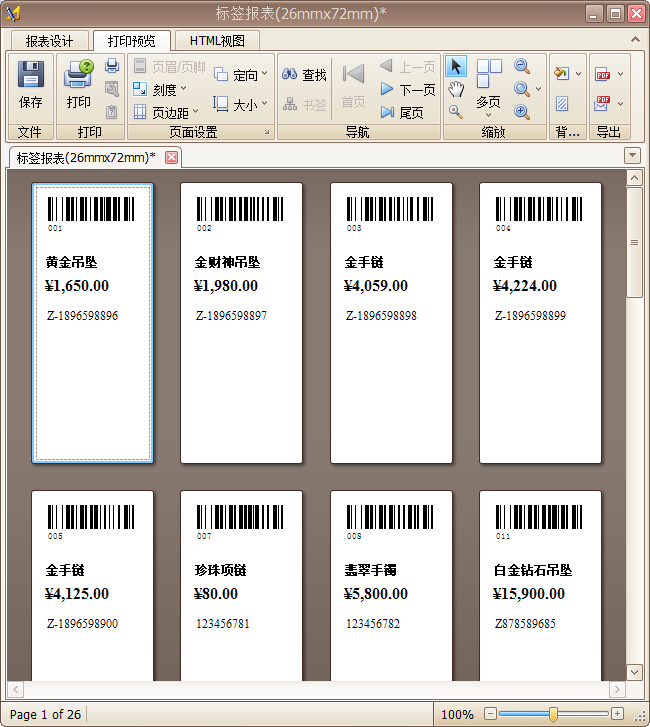The height and width of the screenshot is (727, 650).
Task: Click the Orientation (定向) icon
Action: click(221, 74)
